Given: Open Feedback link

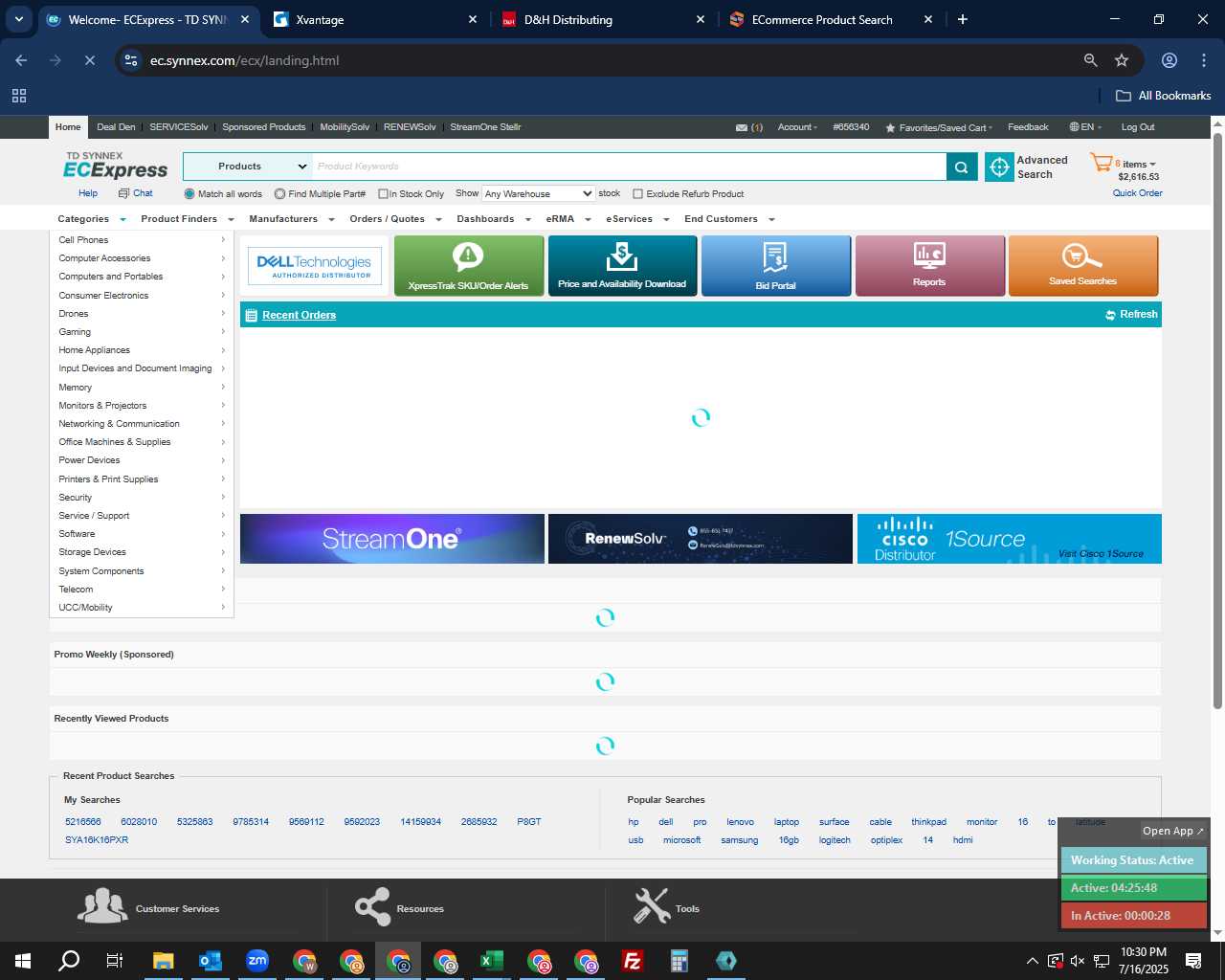Looking at the screenshot, I should tap(1028, 127).
